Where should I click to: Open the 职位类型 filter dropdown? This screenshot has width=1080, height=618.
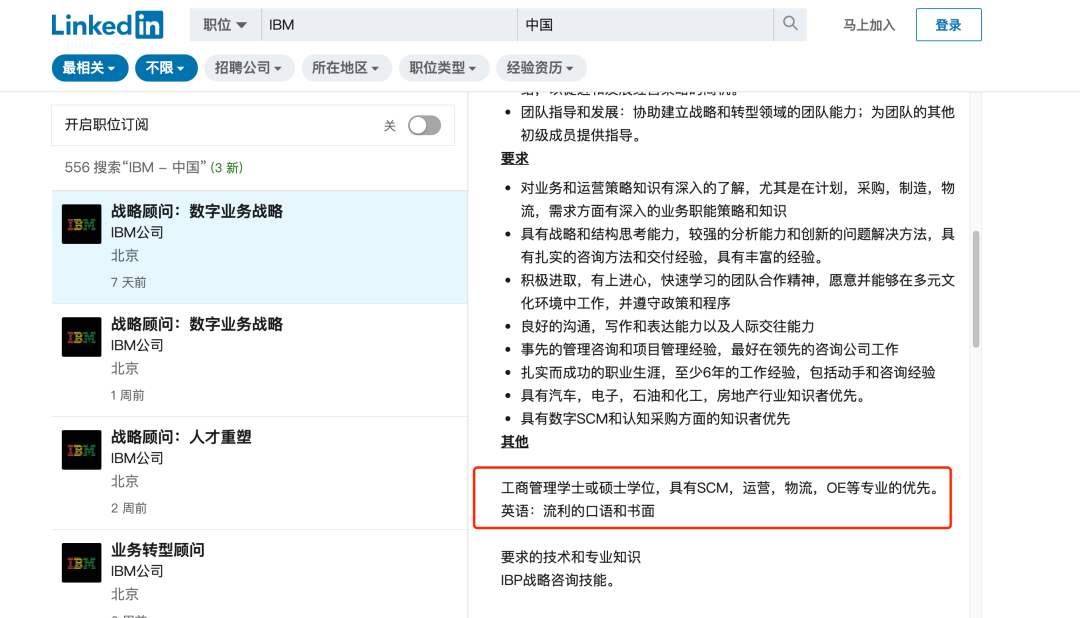(x=444, y=68)
